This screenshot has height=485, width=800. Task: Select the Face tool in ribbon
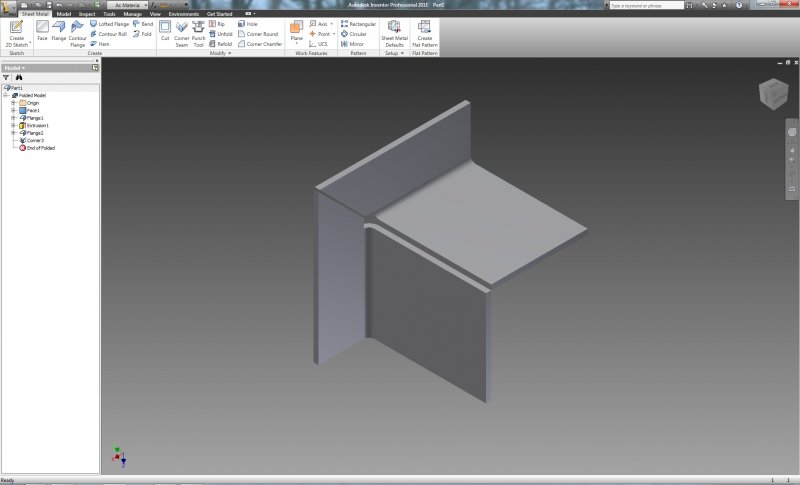point(42,32)
